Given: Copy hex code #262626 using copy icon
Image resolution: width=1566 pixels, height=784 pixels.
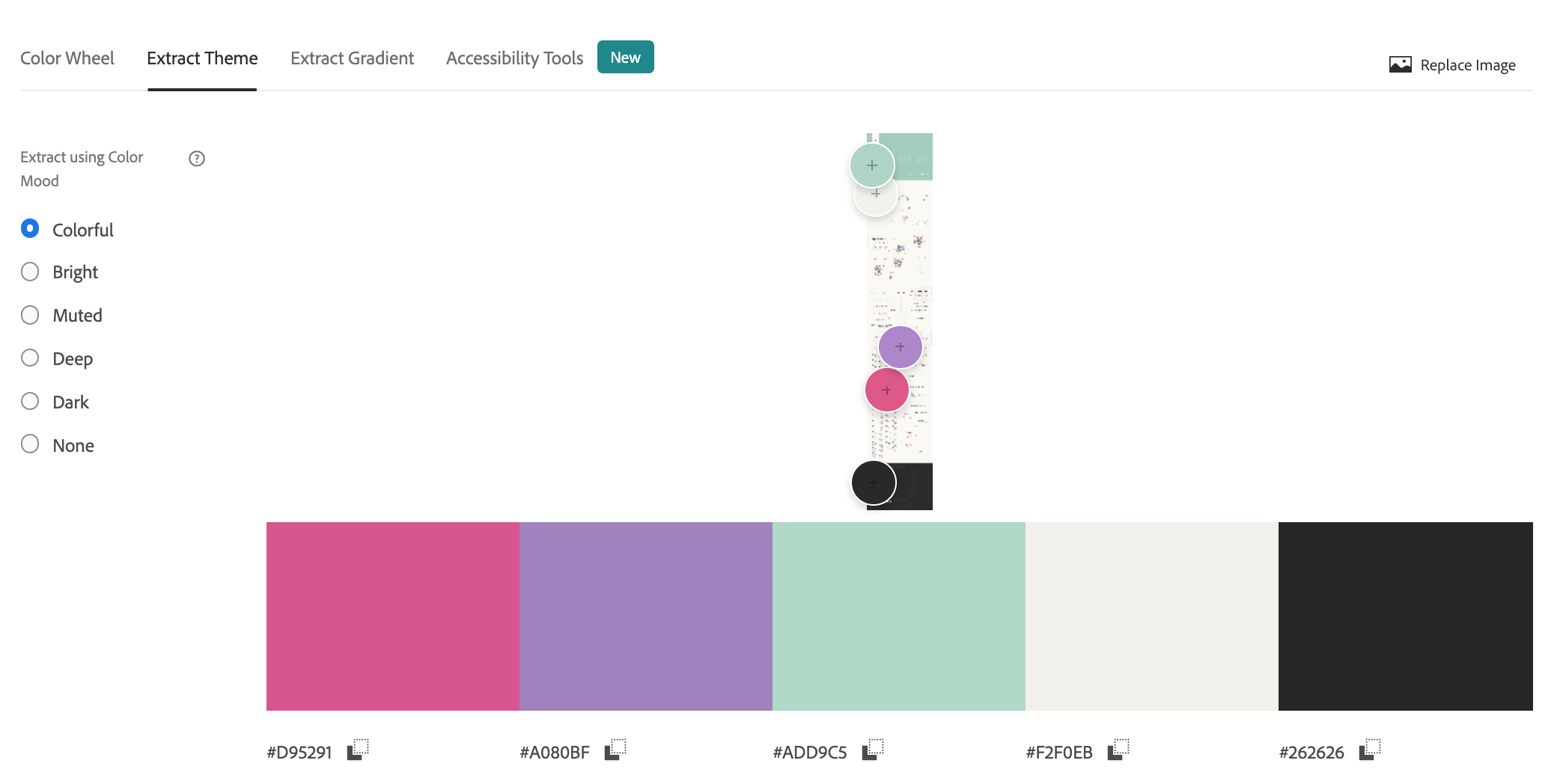Looking at the screenshot, I should (x=1370, y=750).
